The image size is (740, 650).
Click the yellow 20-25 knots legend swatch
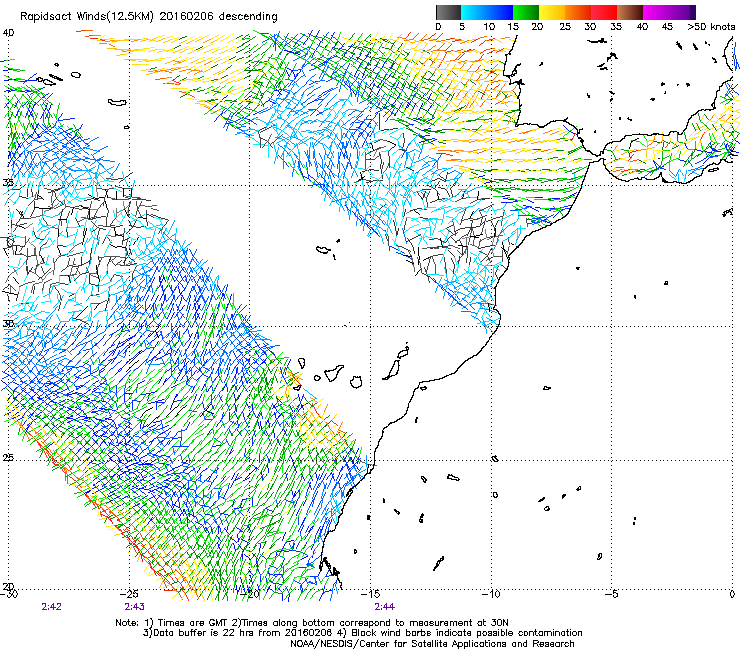(x=552, y=12)
